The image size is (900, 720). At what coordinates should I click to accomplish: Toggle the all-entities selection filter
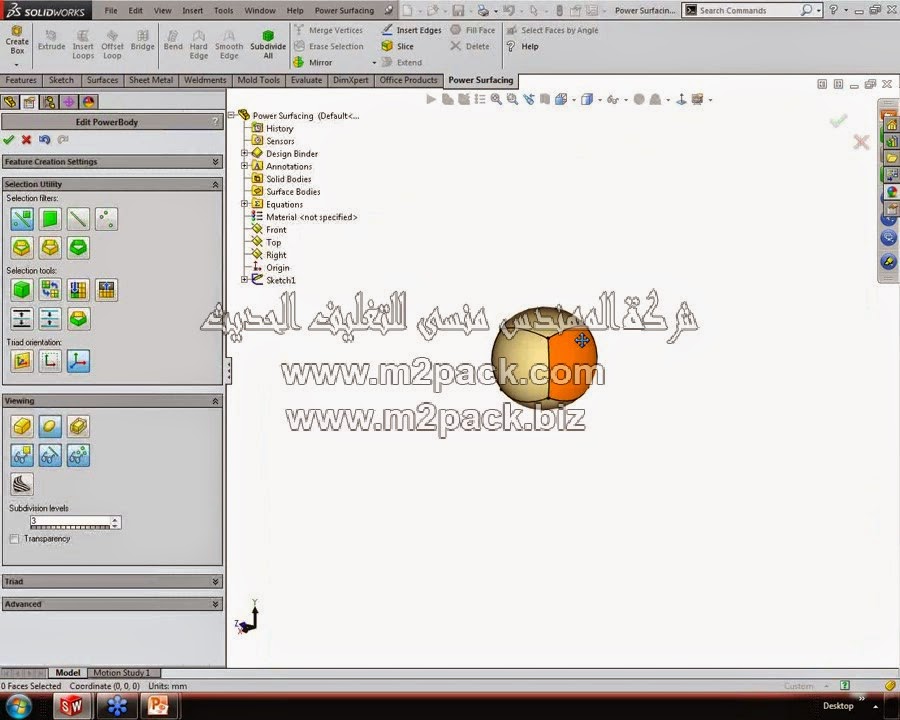click(22, 219)
